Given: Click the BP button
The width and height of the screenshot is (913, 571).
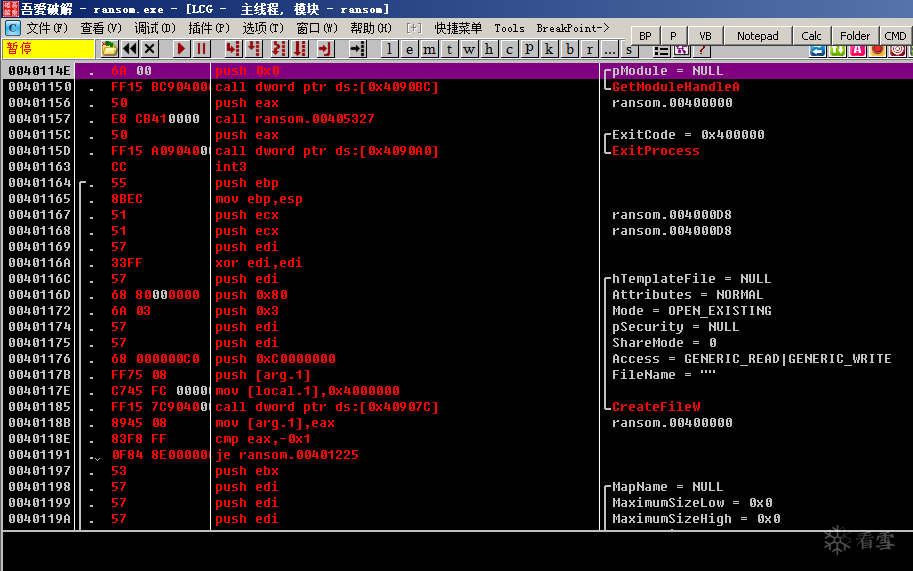Looking at the screenshot, I should click(645, 36).
